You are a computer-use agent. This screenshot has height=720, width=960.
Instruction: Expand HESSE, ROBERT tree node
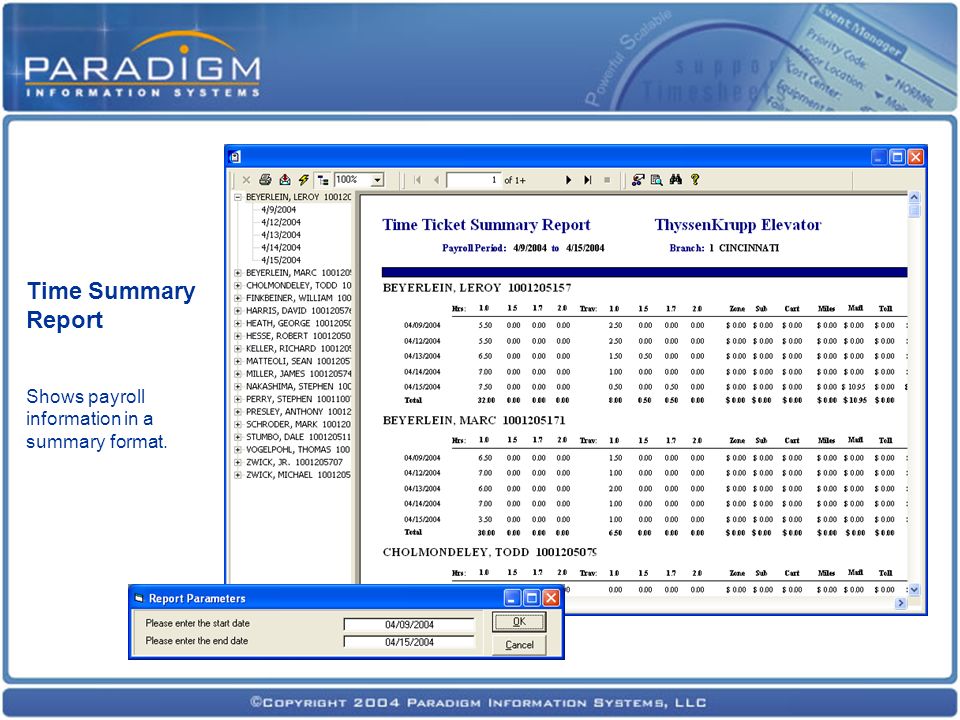click(x=238, y=336)
